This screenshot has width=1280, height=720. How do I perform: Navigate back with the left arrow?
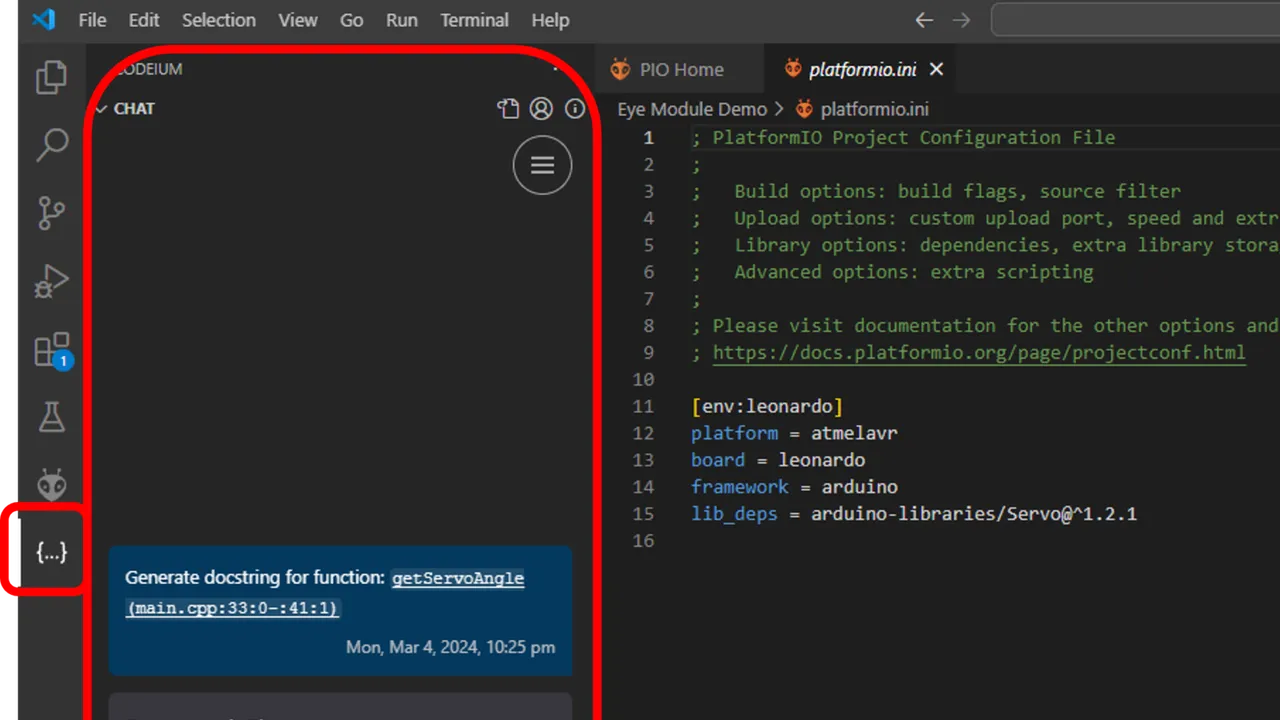[x=924, y=20]
